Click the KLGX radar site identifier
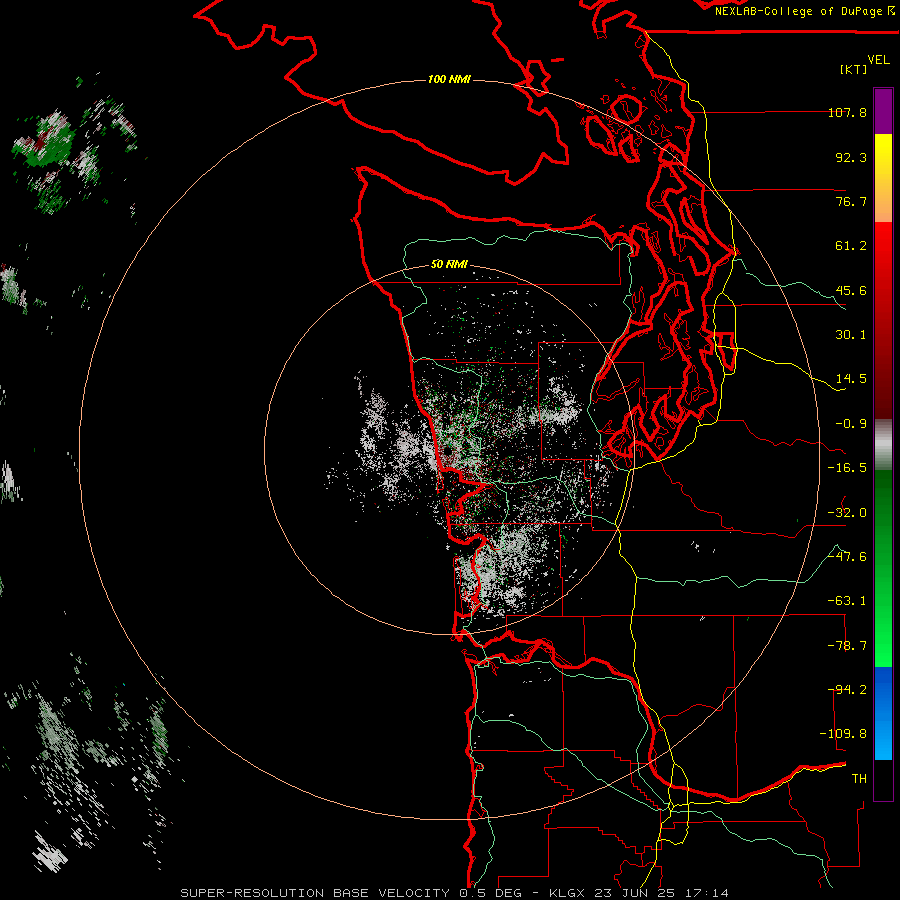This screenshot has width=900, height=900. (x=569, y=893)
